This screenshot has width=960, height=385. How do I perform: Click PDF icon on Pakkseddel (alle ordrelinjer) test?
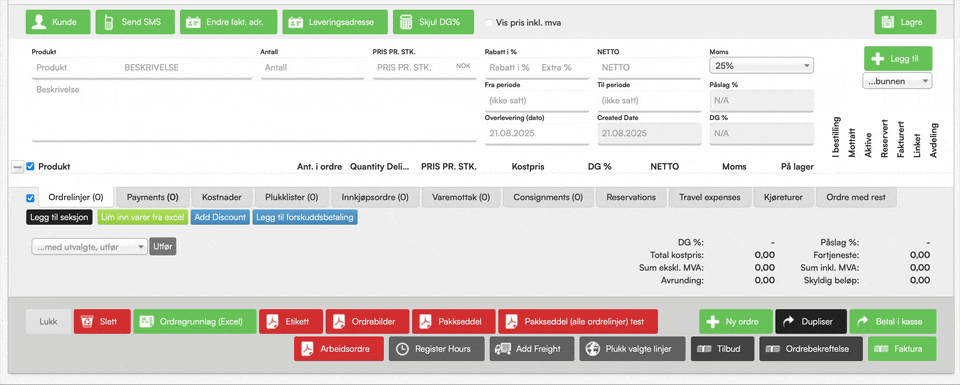[x=512, y=322]
